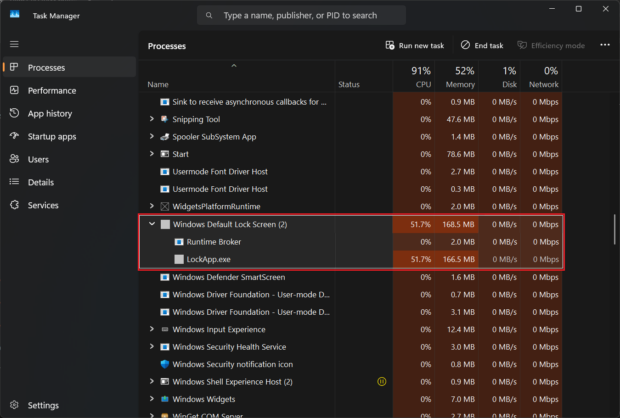The image size is (620, 418).
Task: Click the search box input field
Action: [301, 15]
